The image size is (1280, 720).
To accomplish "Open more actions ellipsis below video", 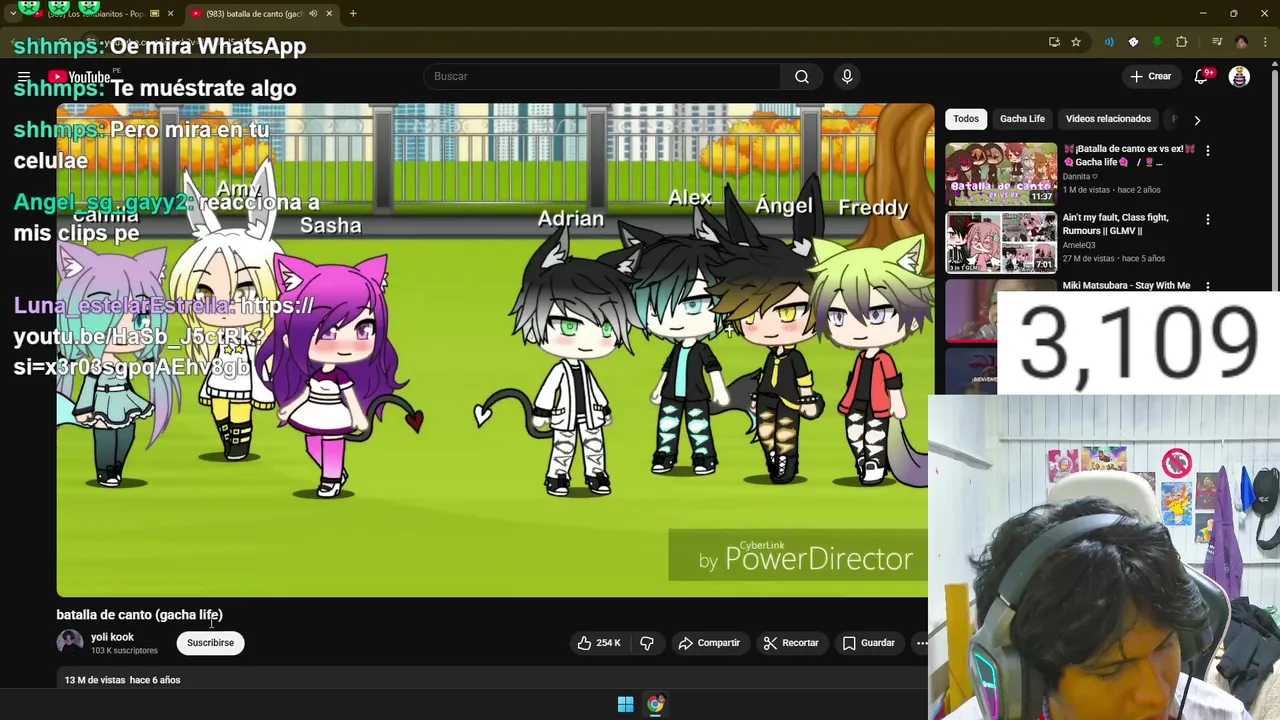I will tap(921, 643).
